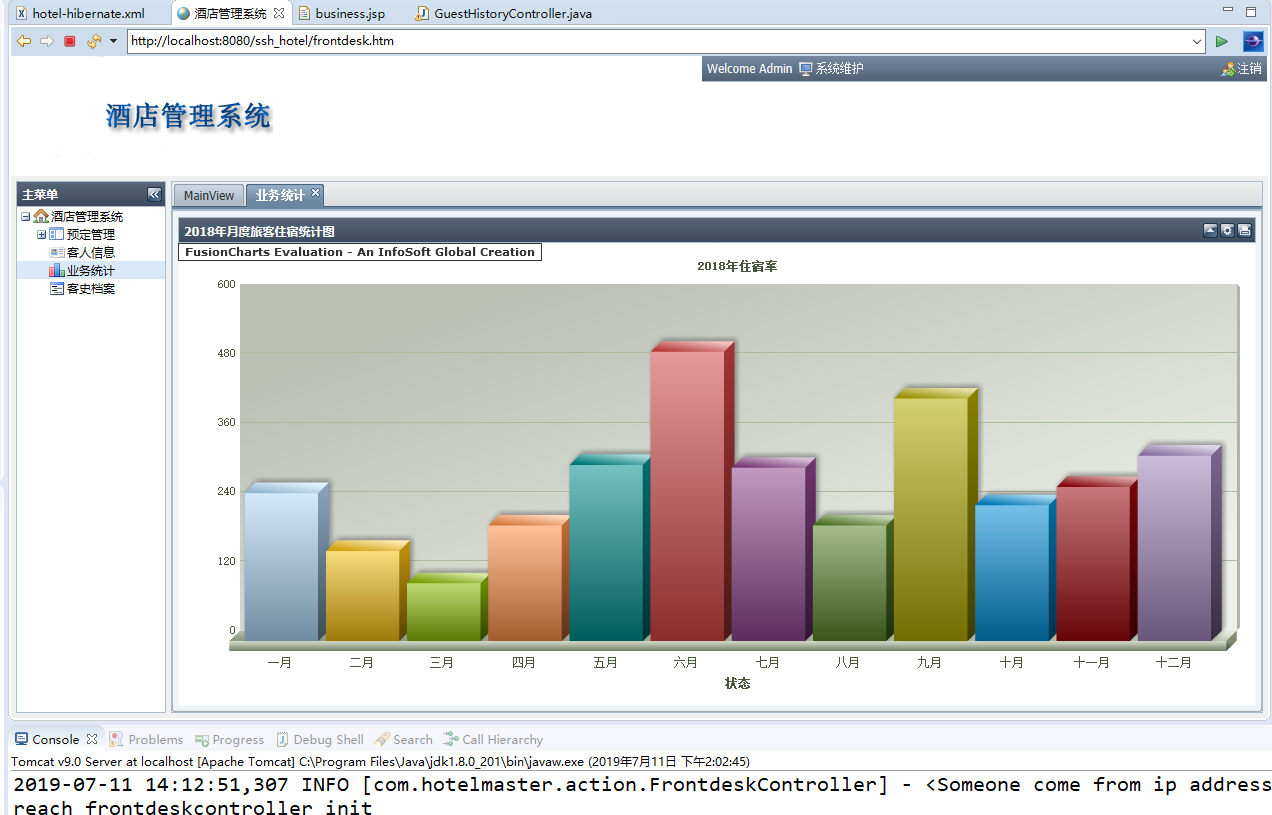1272x815 pixels.
Task: Expand the 预定管理 tree node
Action: 42,235
